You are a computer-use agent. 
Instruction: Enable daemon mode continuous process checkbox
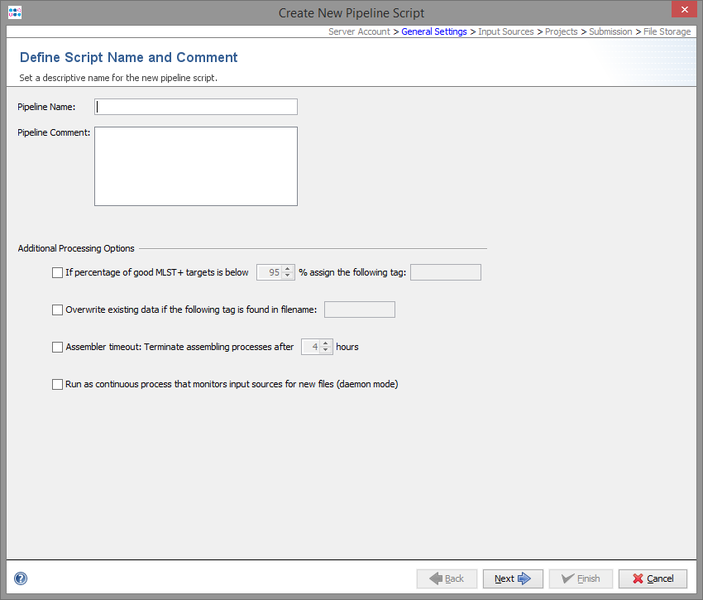point(57,384)
